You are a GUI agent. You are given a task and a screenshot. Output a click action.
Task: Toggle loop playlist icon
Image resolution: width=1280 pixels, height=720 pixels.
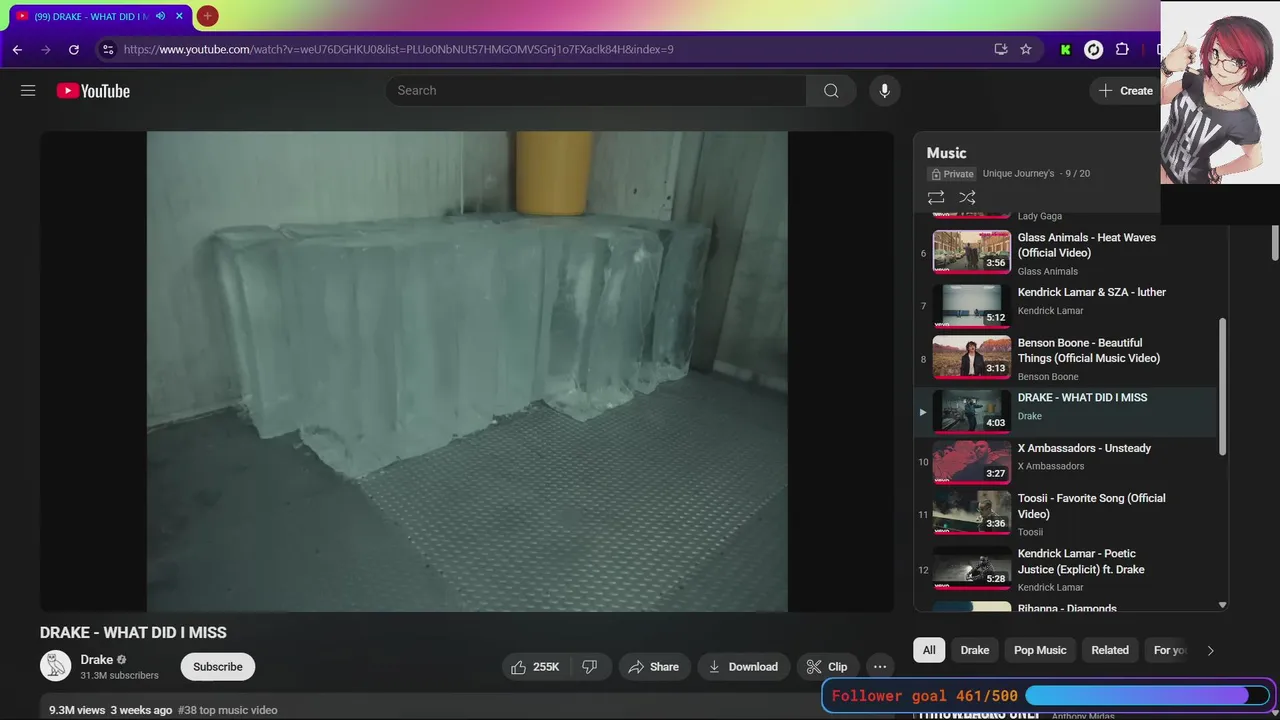click(936, 198)
